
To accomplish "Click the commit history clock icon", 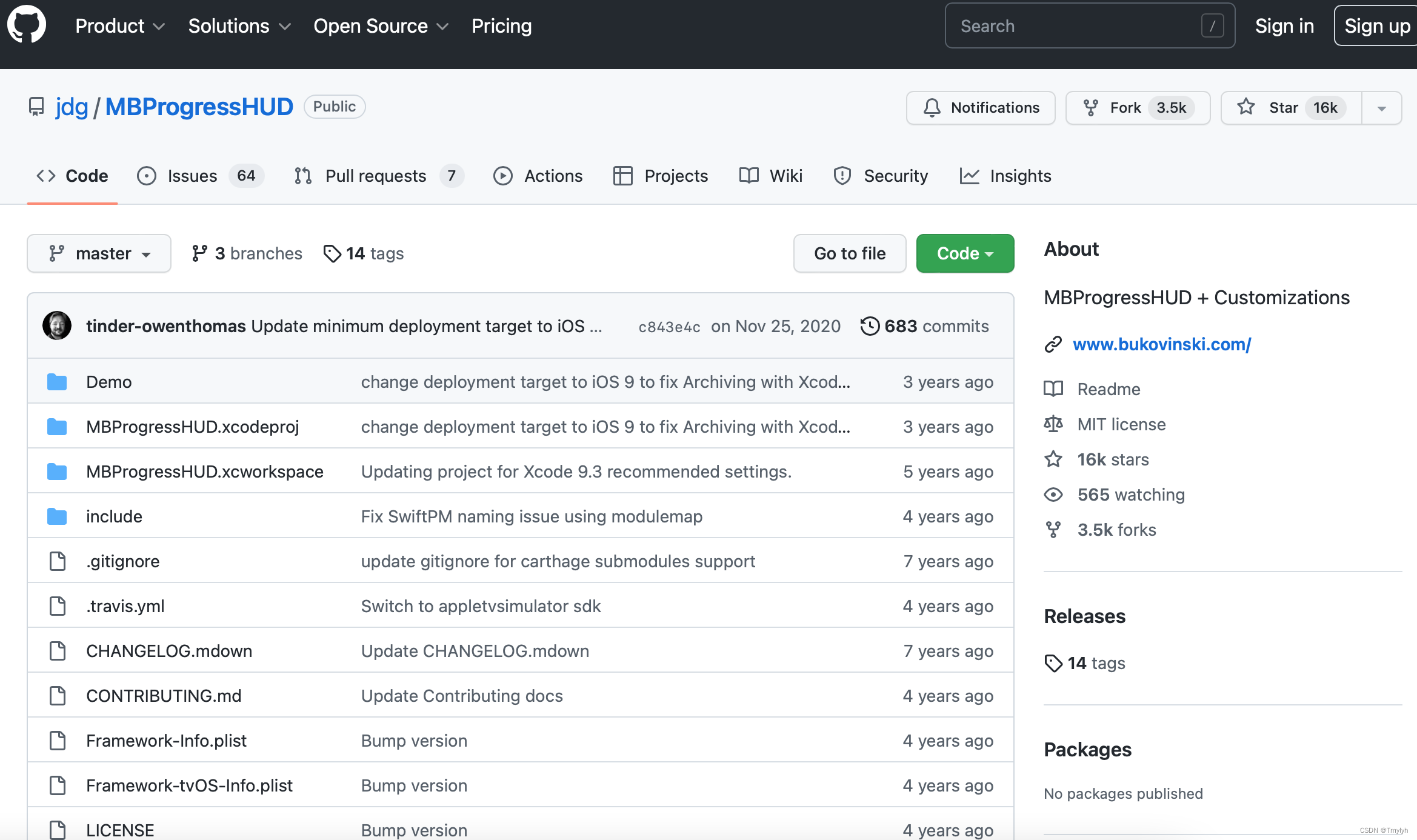I will (x=869, y=326).
